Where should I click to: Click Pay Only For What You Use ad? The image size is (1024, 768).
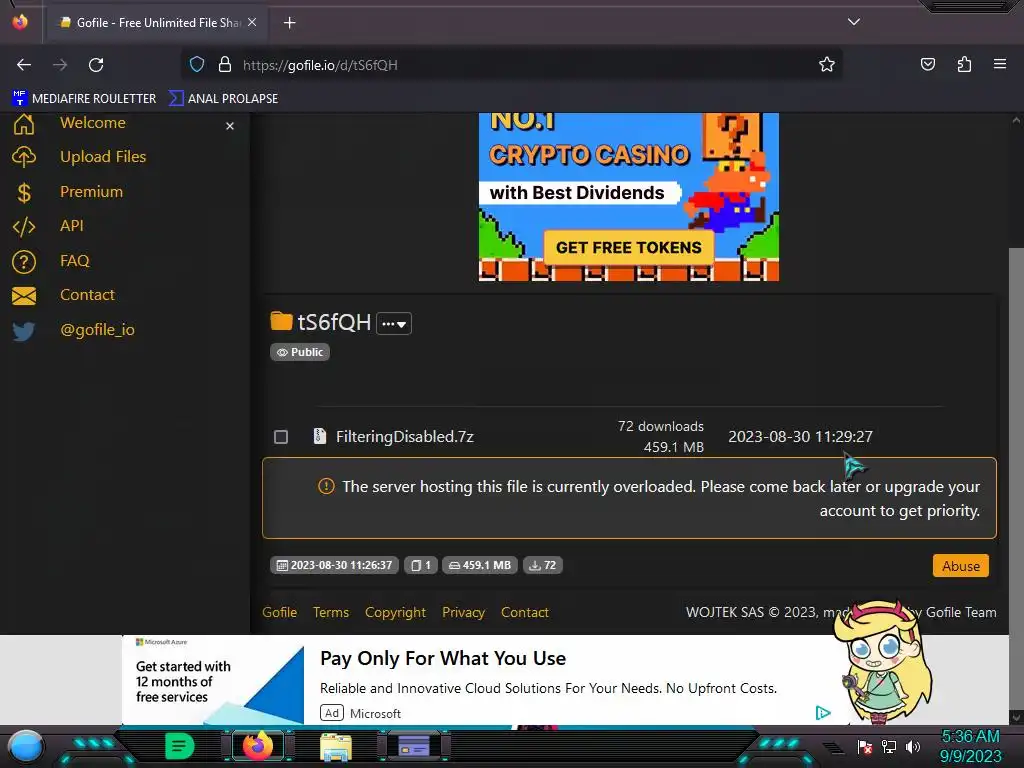tap(443, 658)
